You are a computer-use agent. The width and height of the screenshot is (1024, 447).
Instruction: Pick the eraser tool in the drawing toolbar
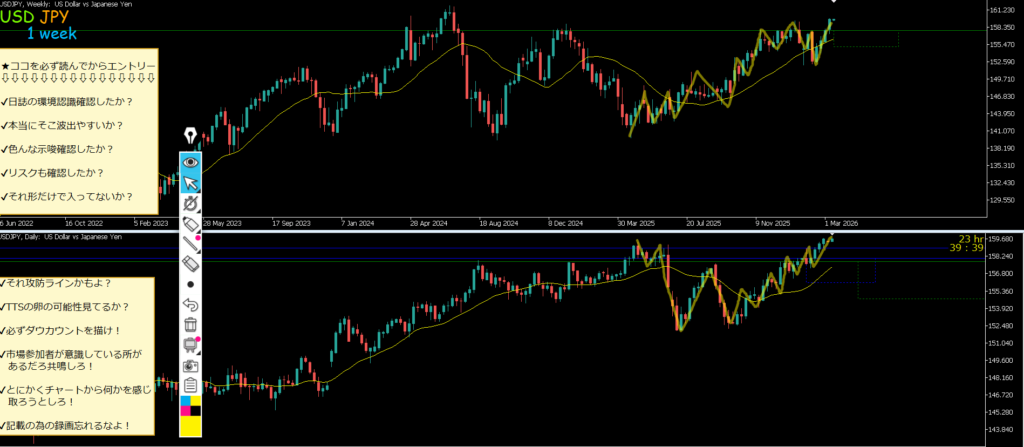click(191, 264)
